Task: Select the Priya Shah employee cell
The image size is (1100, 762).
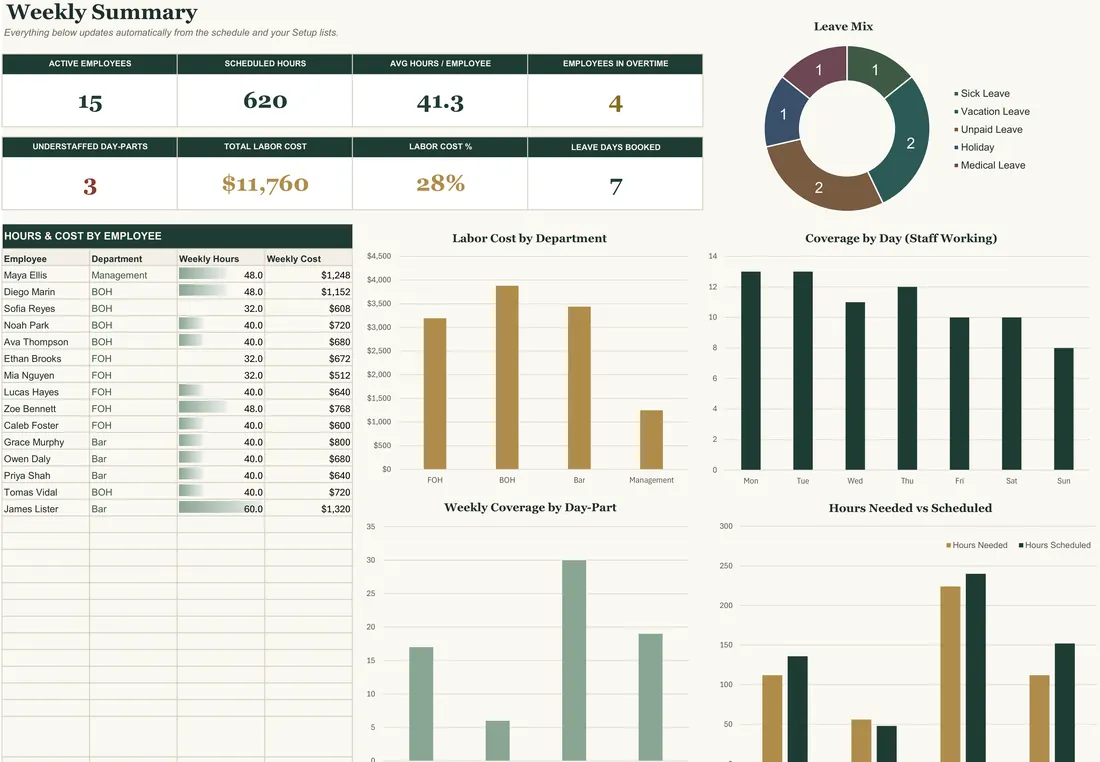Action: [x=46, y=476]
